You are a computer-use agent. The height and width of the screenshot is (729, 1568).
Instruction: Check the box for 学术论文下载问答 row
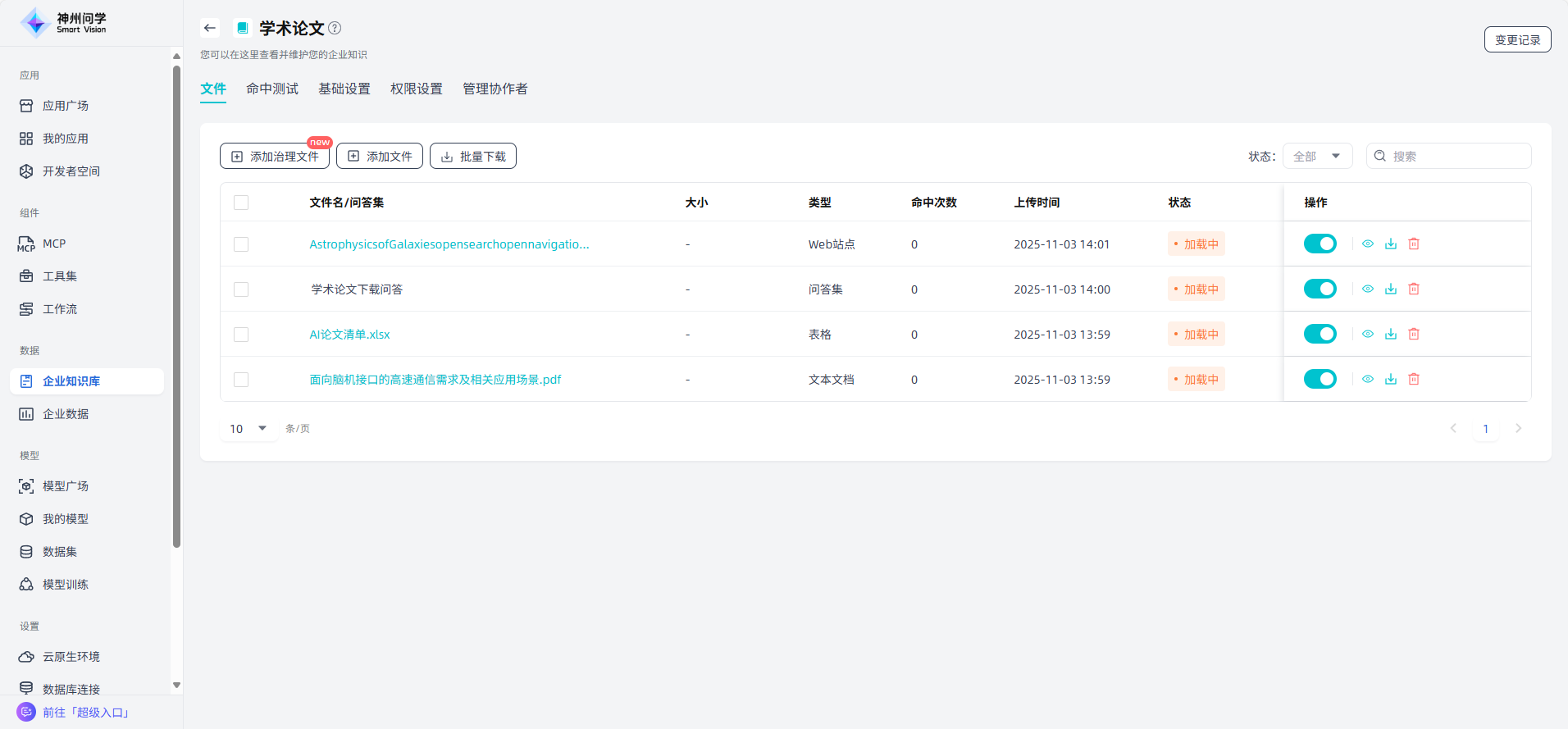coord(241,289)
